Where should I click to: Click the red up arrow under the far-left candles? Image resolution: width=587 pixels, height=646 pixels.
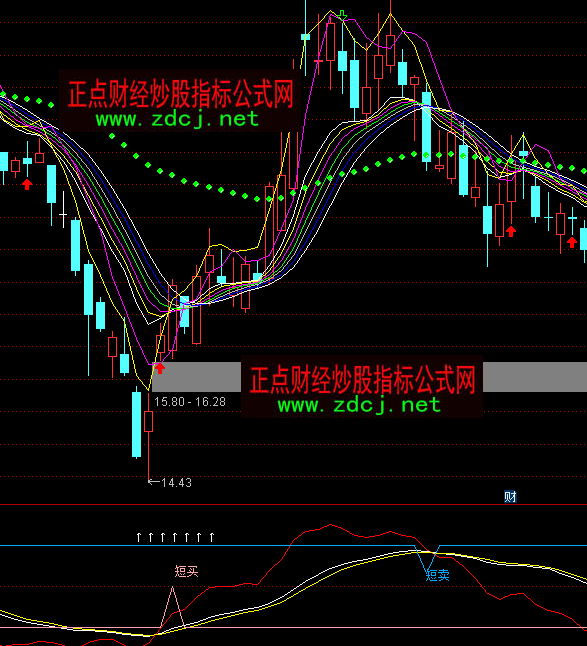[x=27, y=184]
